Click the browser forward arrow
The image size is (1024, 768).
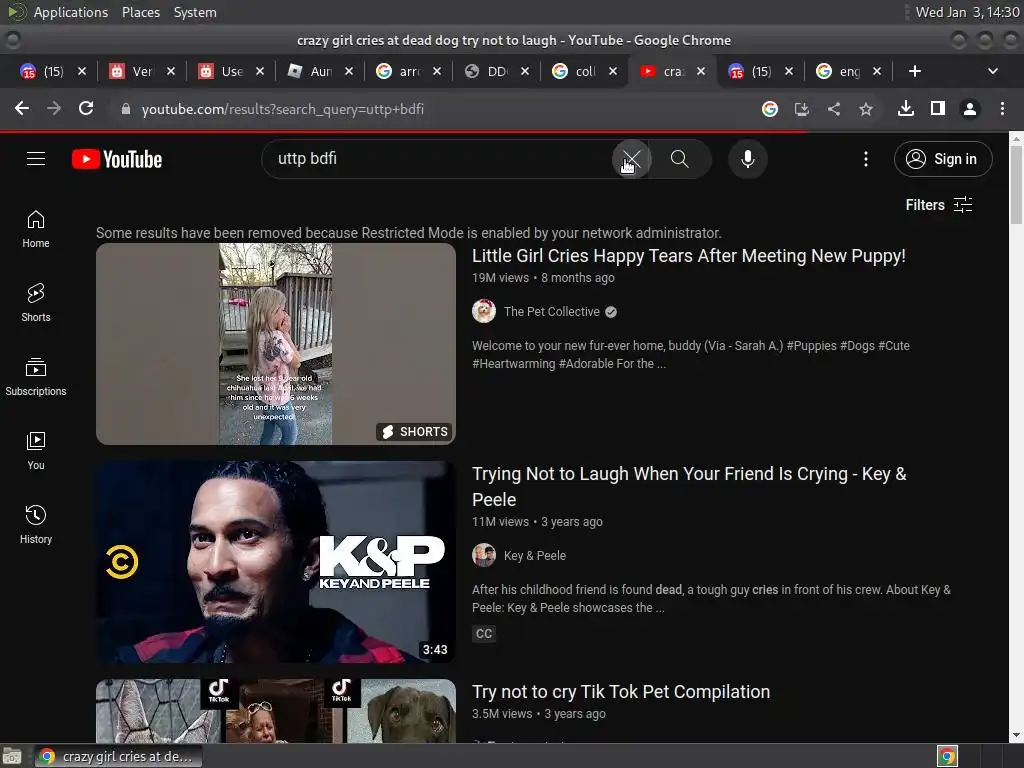click(x=54, y=108)
